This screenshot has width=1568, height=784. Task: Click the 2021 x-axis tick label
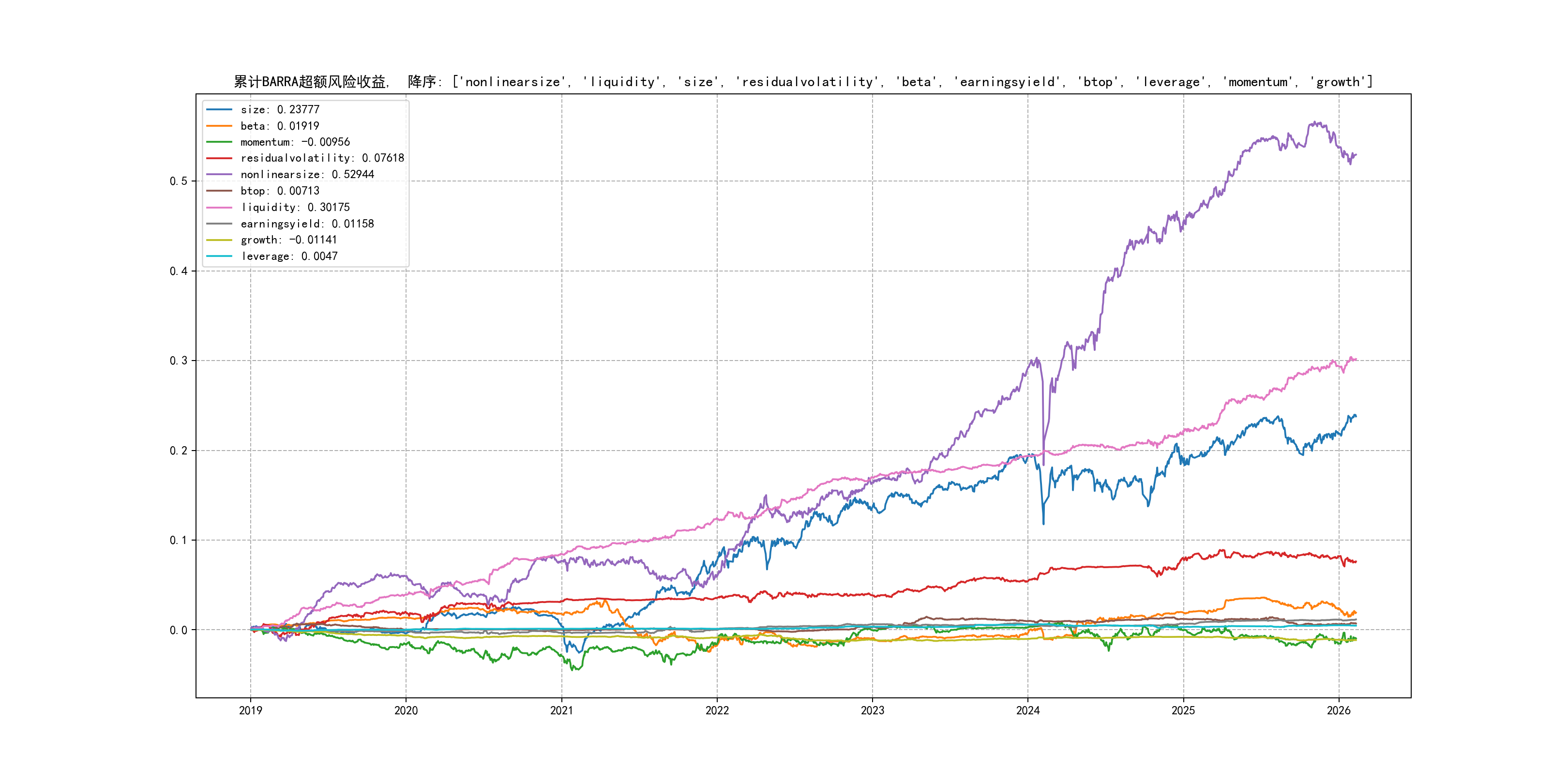pyautogui.click(x=561, y=710)
